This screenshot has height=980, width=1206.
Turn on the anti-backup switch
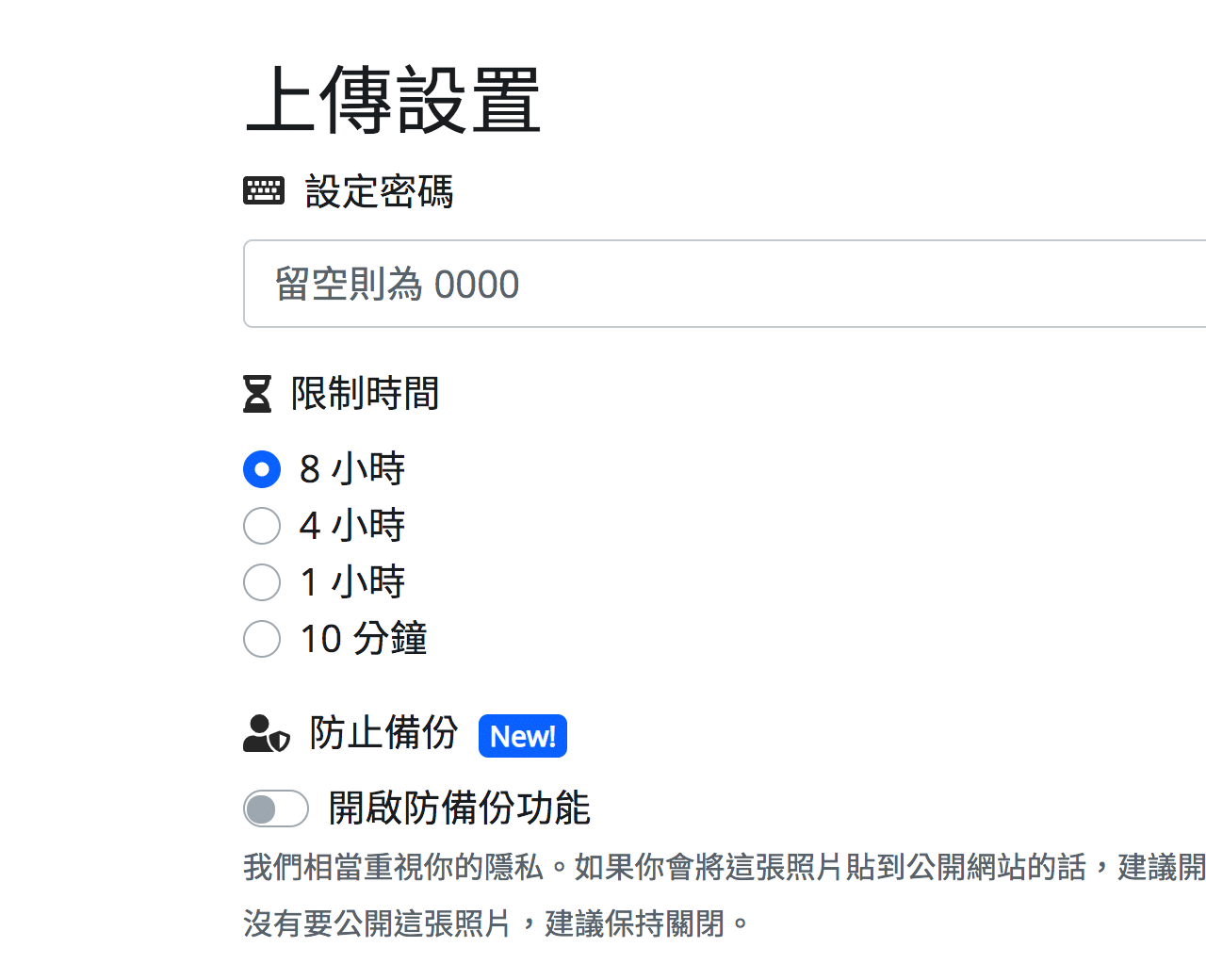click(x=275, y=808)
